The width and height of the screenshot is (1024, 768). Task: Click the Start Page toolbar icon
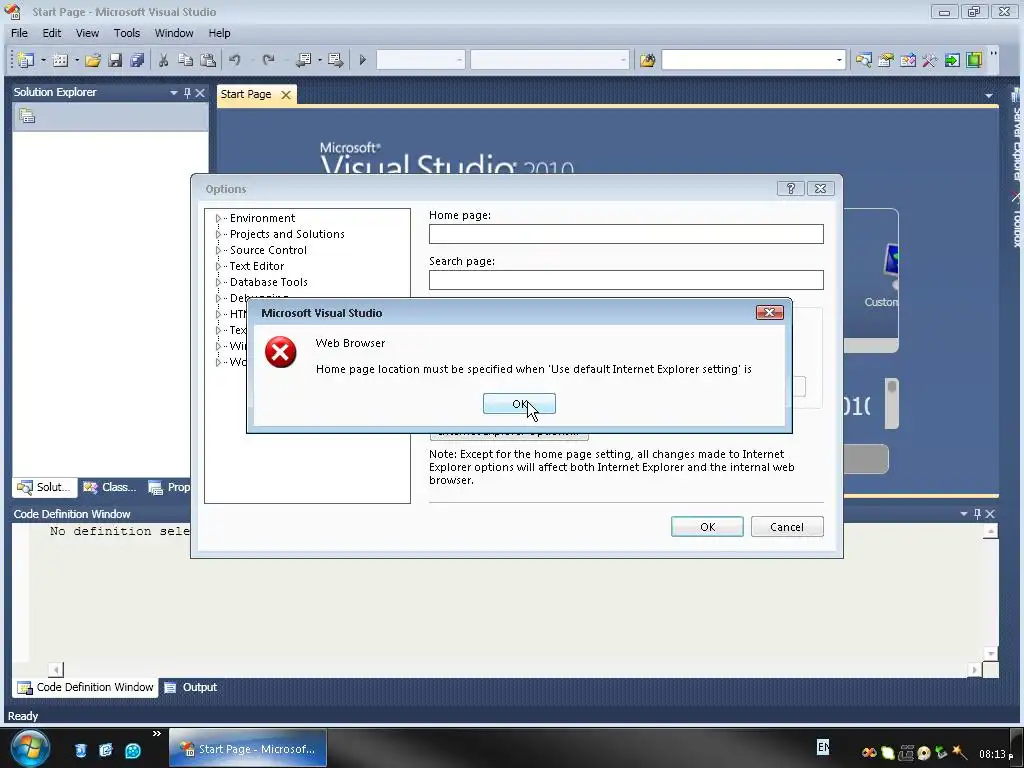tap(952, 60)
